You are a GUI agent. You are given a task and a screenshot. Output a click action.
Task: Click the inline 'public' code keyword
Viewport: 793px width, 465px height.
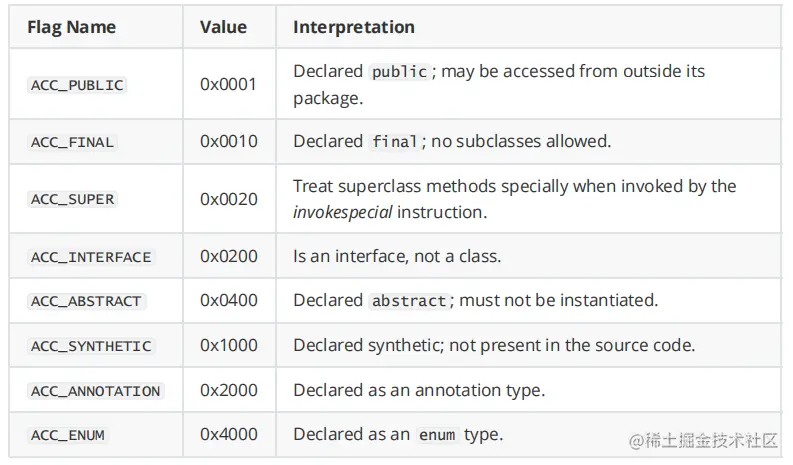pos(399,72)
